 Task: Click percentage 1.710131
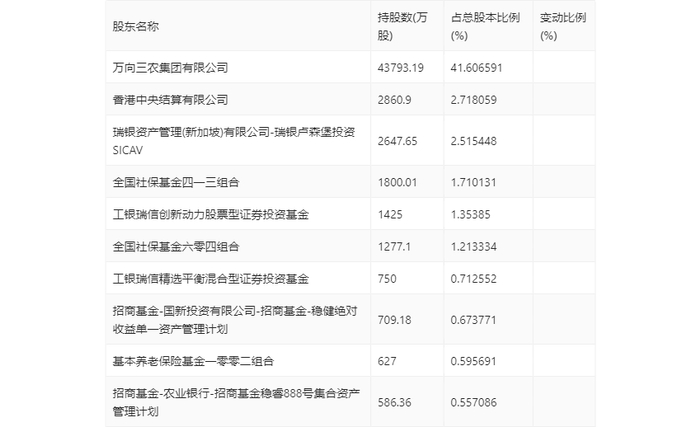pyautogui.click(x=473, y=182)
